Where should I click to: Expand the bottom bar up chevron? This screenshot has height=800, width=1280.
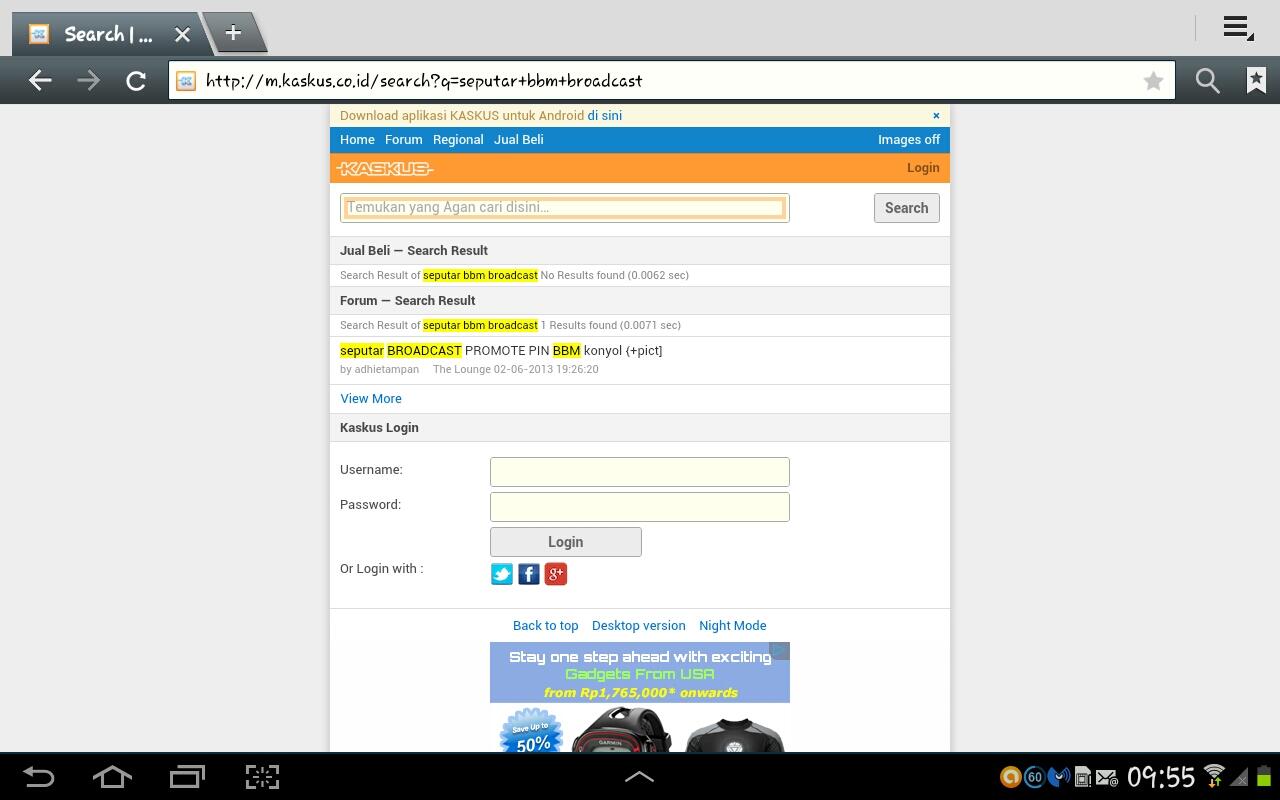[x=640, y=777]
